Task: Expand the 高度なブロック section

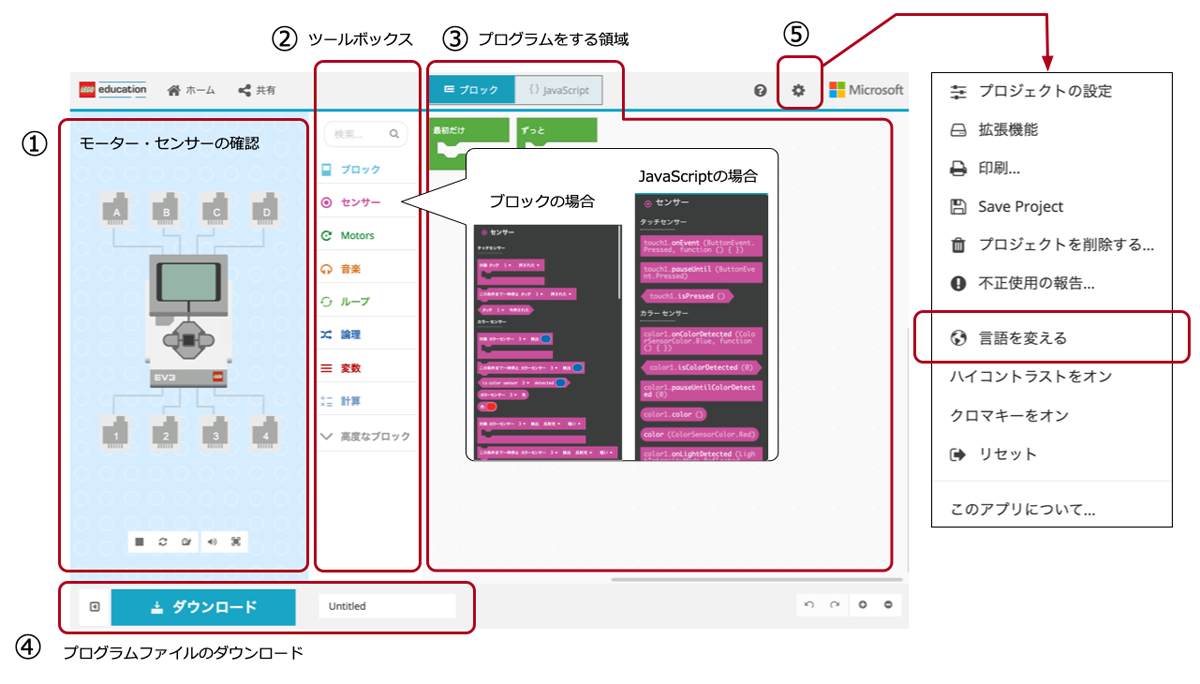Action: click(x=363, y=436)
